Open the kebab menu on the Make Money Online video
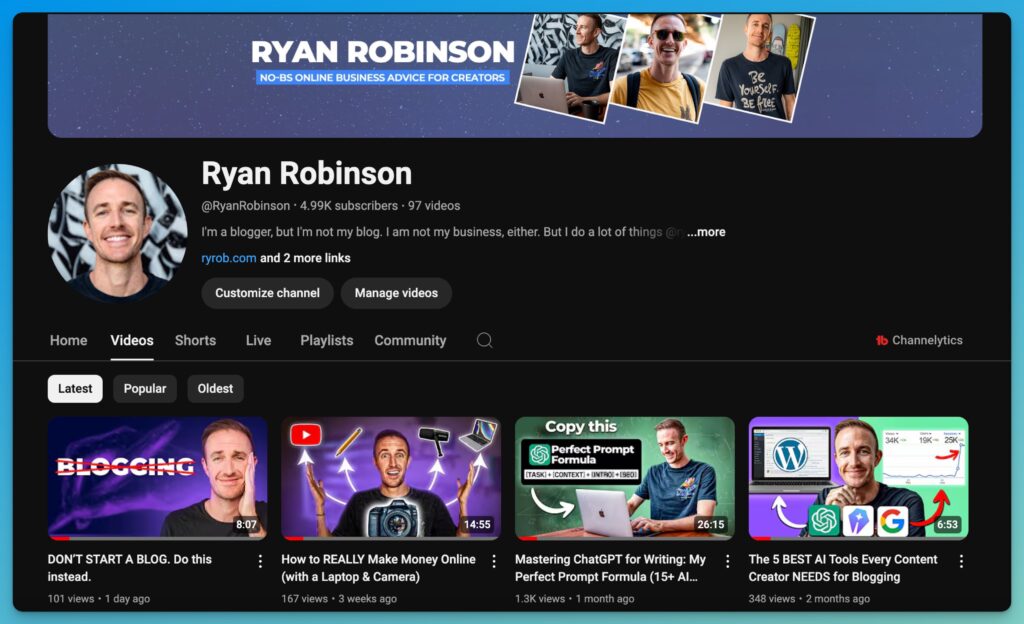Image resolution: width=1024 pixels, height=624 pixels. (494, 562)
